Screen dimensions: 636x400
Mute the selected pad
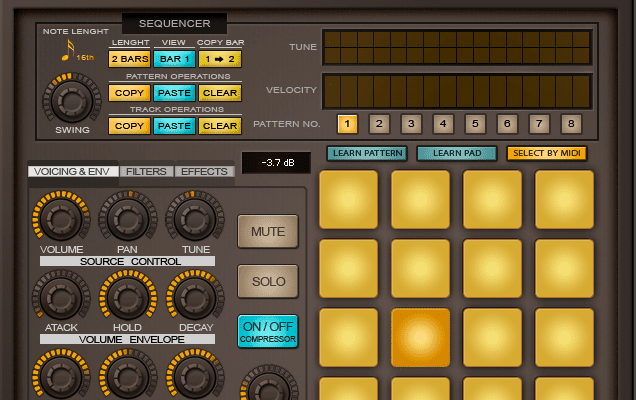(x=268, y=232)
